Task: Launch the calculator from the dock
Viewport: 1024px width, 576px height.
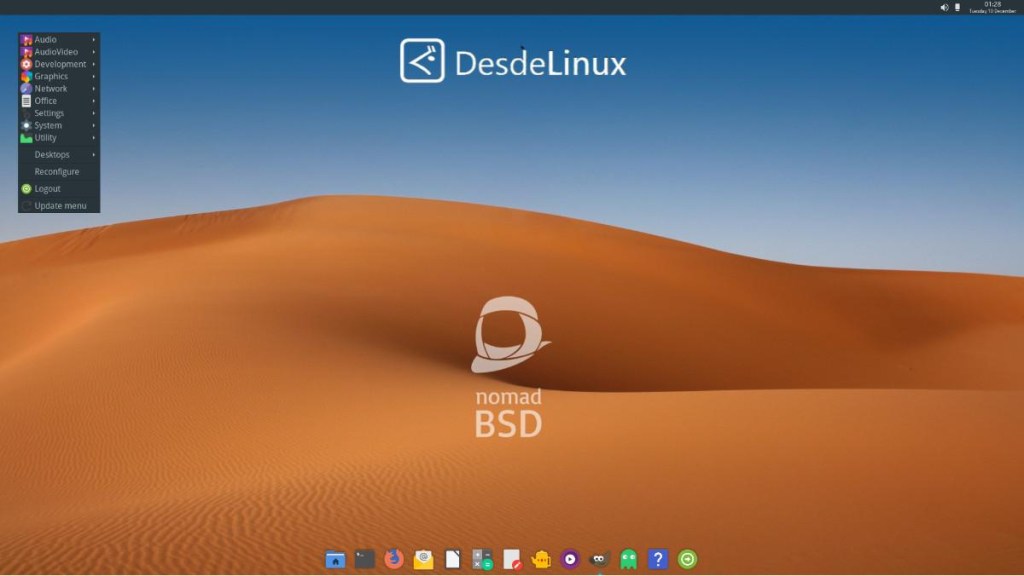Action: point(482,560)
